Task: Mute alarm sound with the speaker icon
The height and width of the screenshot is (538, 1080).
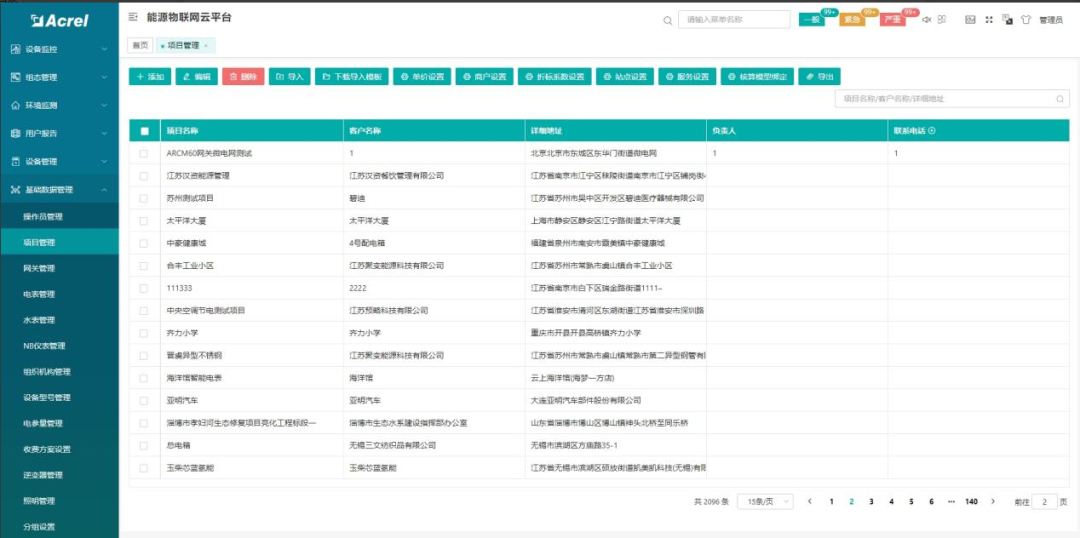Action: pyautogui.click(x=926, y=20)
